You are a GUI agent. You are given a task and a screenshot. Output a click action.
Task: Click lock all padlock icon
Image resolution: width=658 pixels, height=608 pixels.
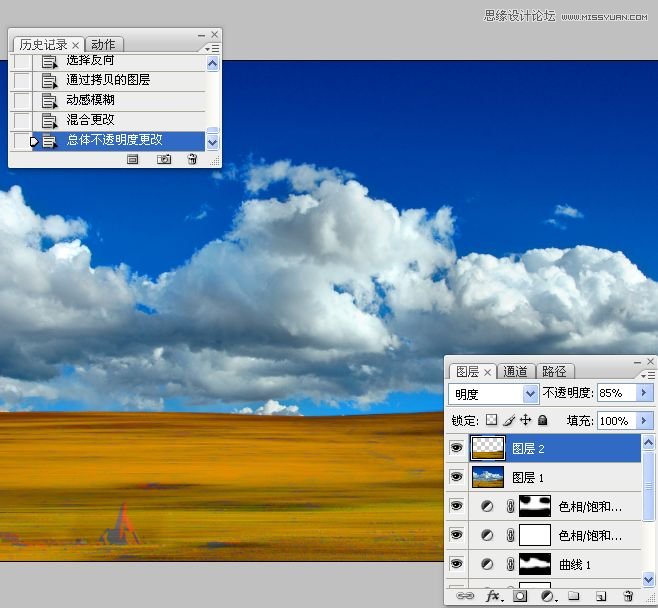543,420
